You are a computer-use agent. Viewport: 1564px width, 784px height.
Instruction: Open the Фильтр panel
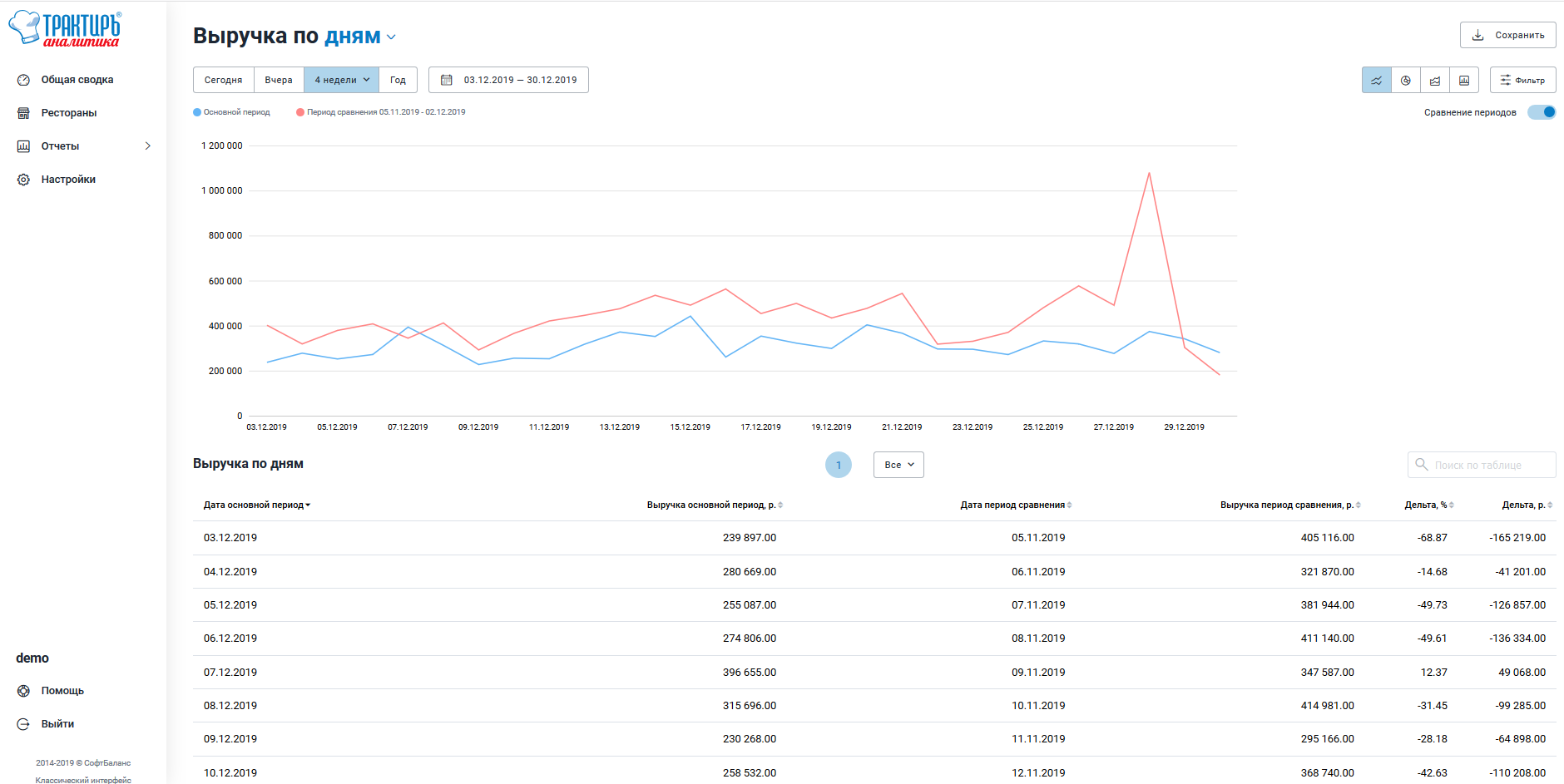click(1522, 81)
